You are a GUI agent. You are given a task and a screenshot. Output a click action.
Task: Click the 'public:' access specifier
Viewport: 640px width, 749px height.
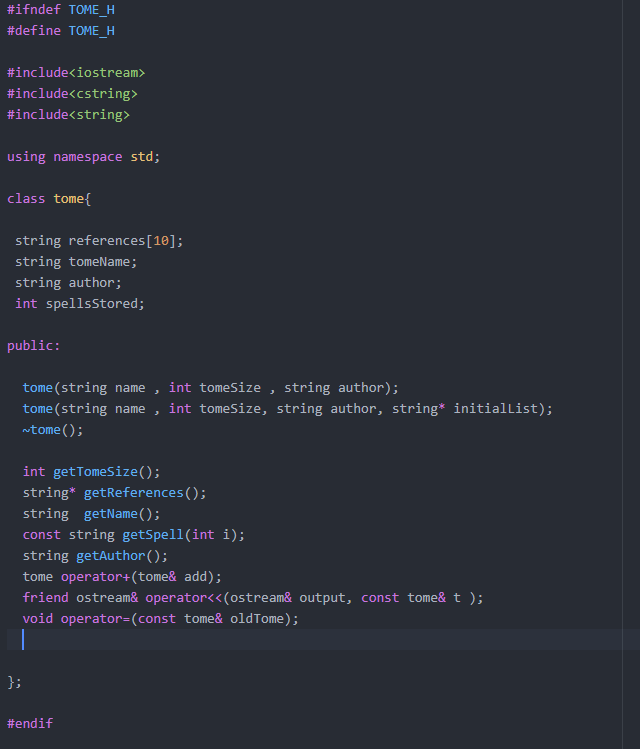[x=33, y=346]
